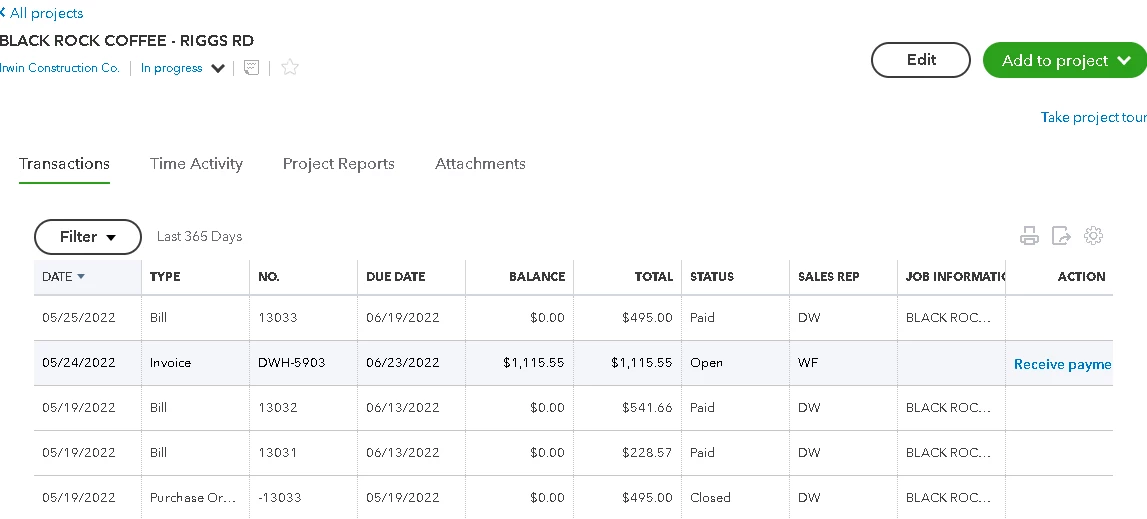Start the Take project tour link
The width and height of the screenshot is (1147, 519).
pyautogui.click(x=1094, y=117)
